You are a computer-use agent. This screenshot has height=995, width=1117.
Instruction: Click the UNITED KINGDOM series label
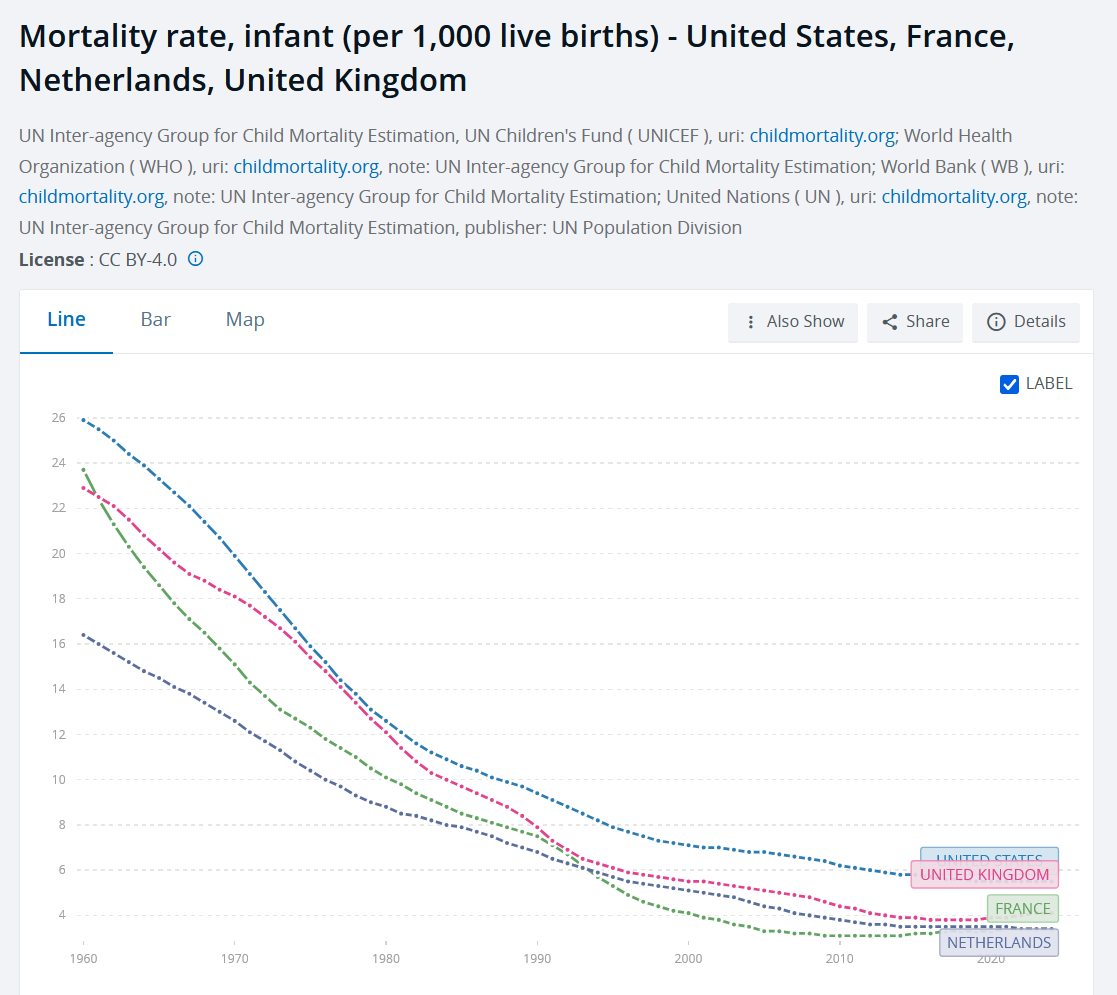click(x=984, y=875)
